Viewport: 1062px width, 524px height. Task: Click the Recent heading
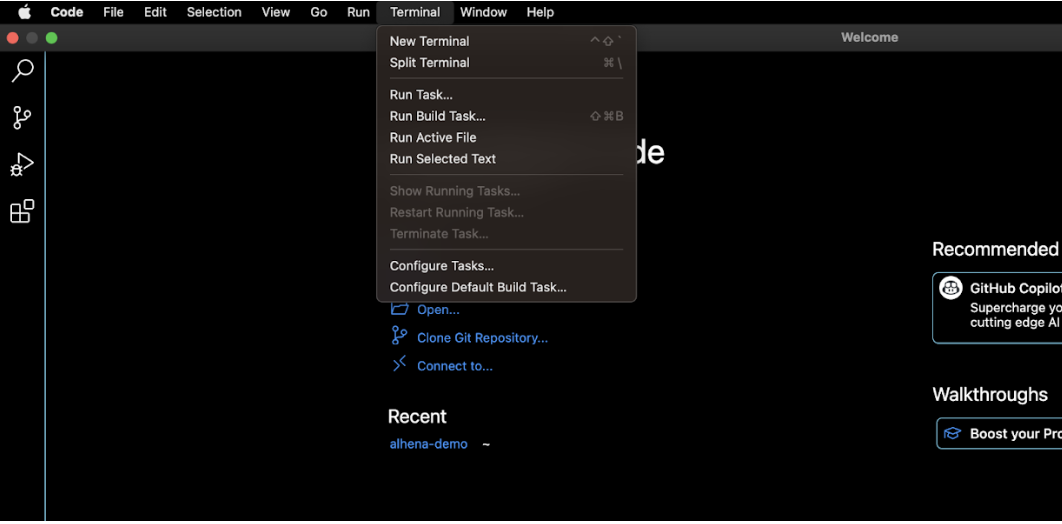(417, 416)
